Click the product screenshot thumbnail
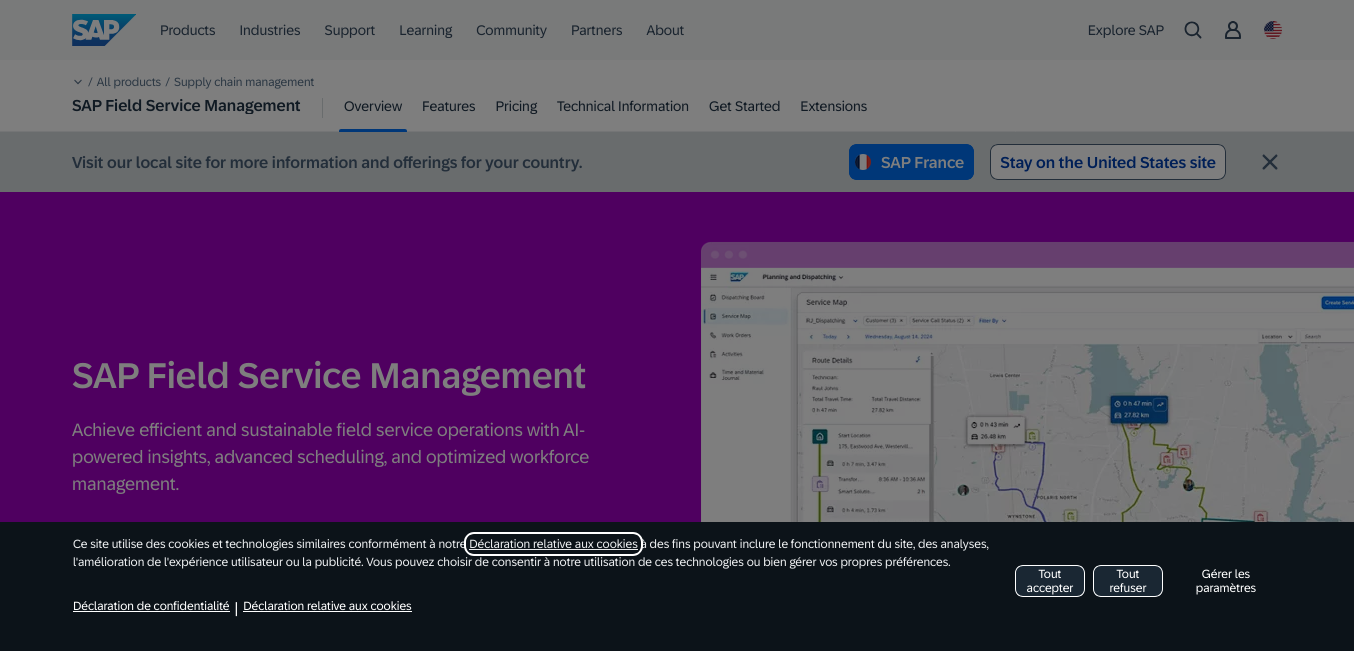The height and width of the screenshot is (651, 1366). click(1027, 382)
